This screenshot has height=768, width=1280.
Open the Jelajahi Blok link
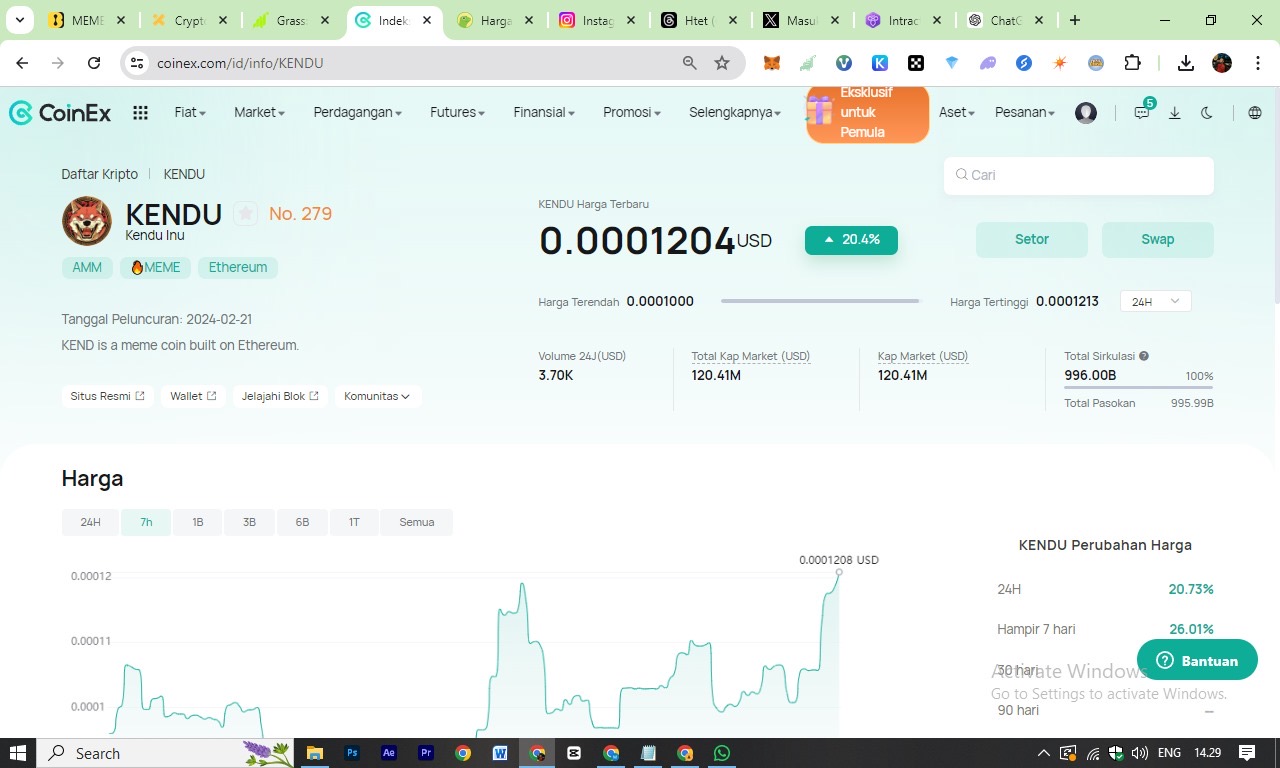pos(280,396)
